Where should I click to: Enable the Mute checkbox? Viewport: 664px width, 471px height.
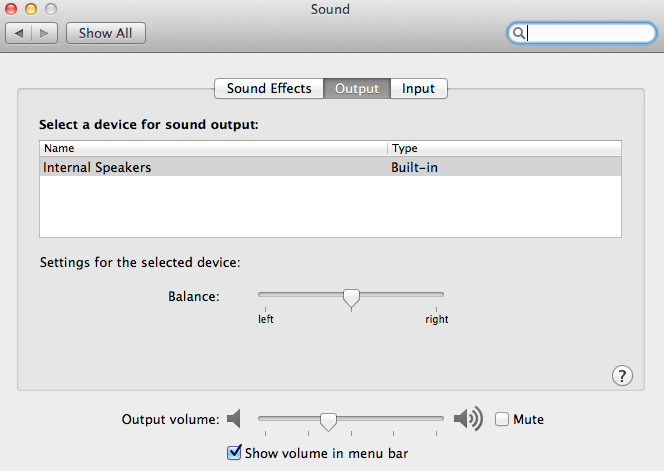[502, 419]
